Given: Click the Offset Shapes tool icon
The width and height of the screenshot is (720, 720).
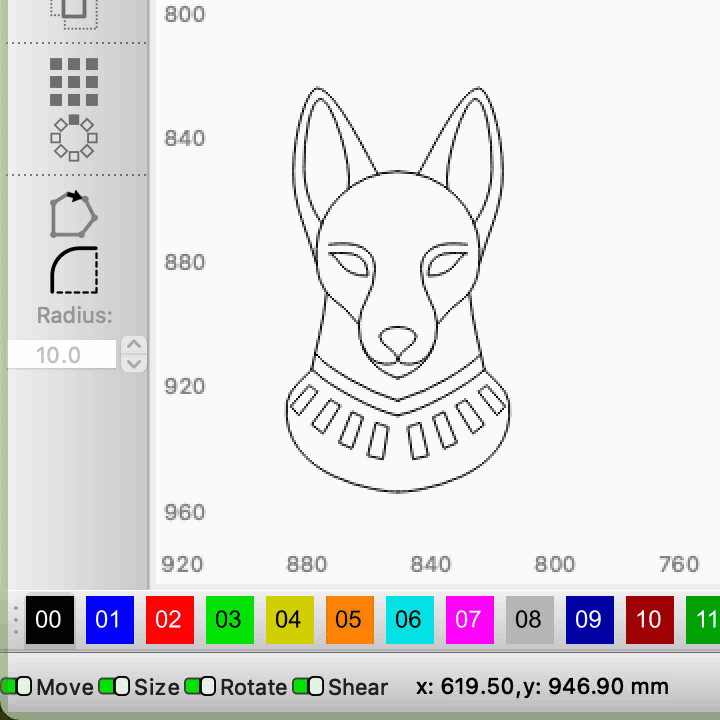Looking at the screenshot, I should pos(74,12).
